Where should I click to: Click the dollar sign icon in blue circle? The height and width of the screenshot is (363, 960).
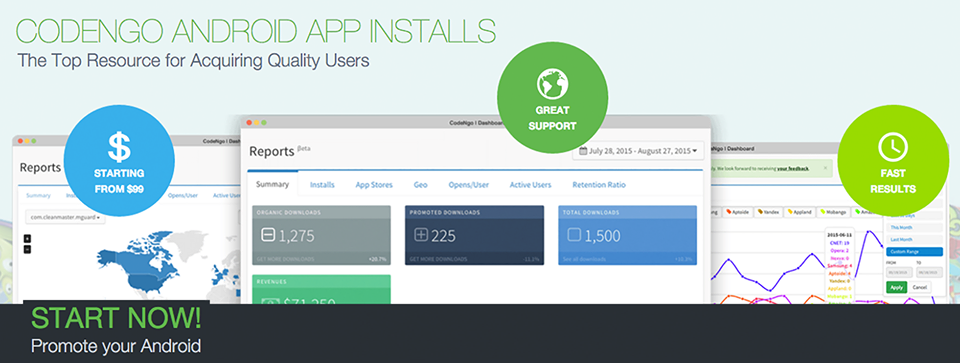click(119, 147)
